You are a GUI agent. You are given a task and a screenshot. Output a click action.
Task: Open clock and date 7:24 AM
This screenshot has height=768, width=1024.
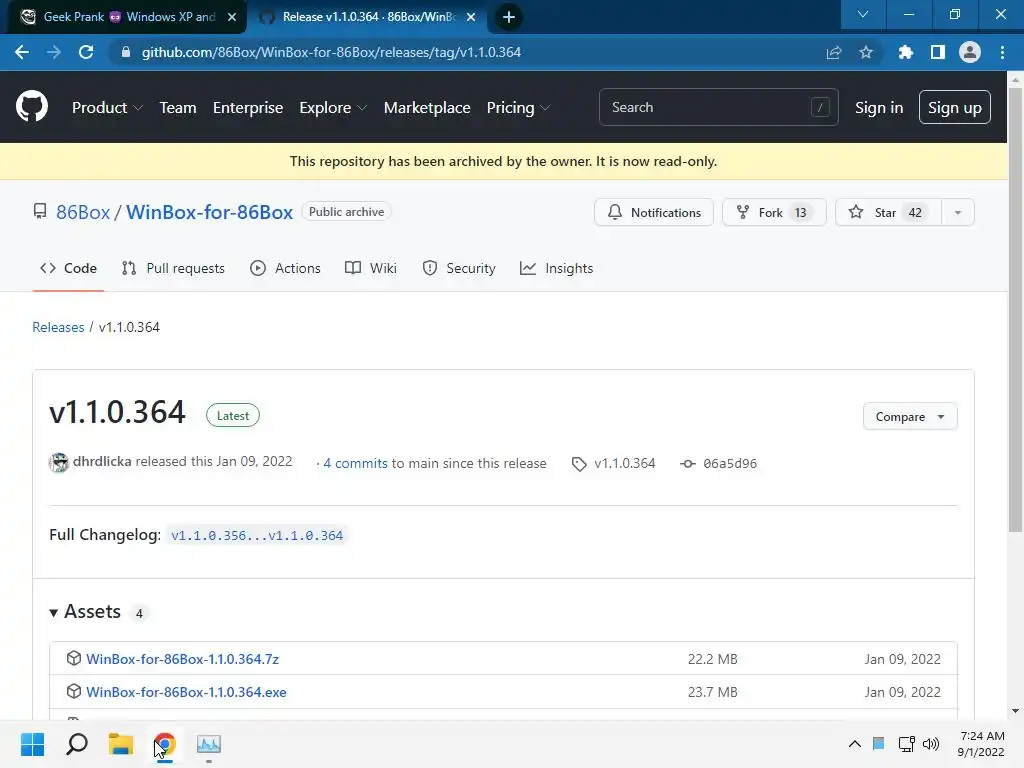click(981, 744)
